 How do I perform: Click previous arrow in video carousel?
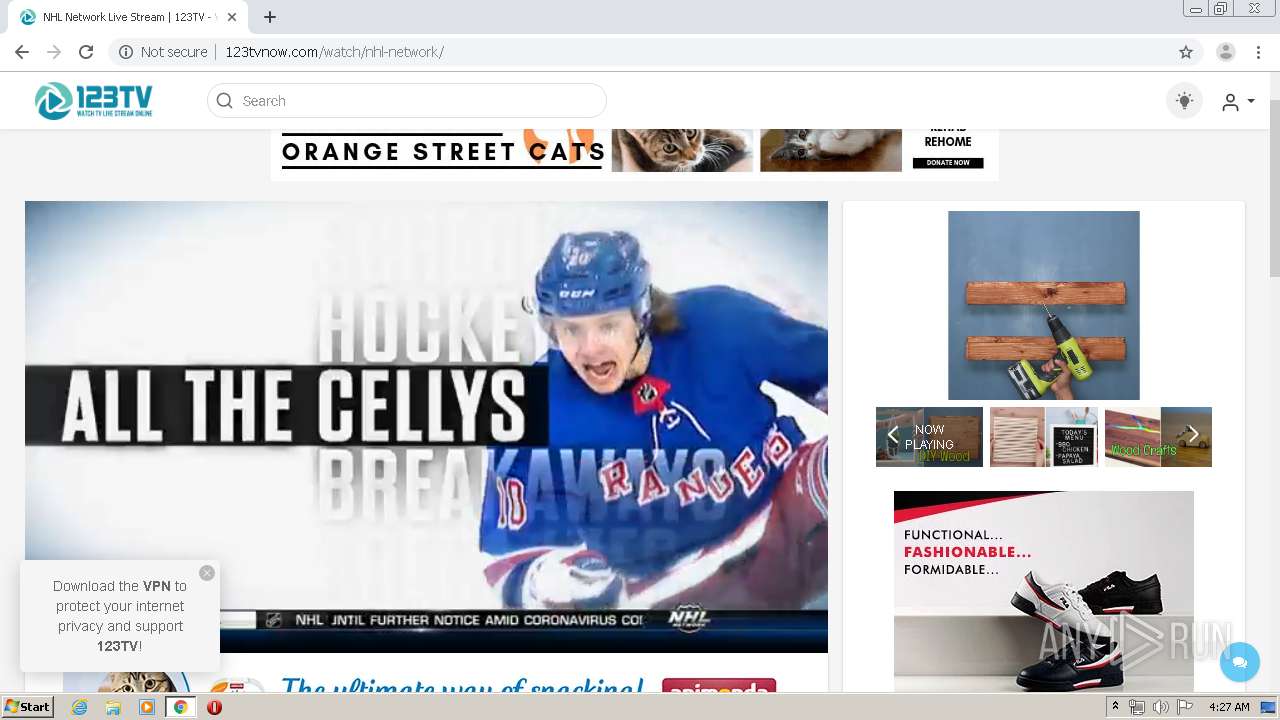893,435
